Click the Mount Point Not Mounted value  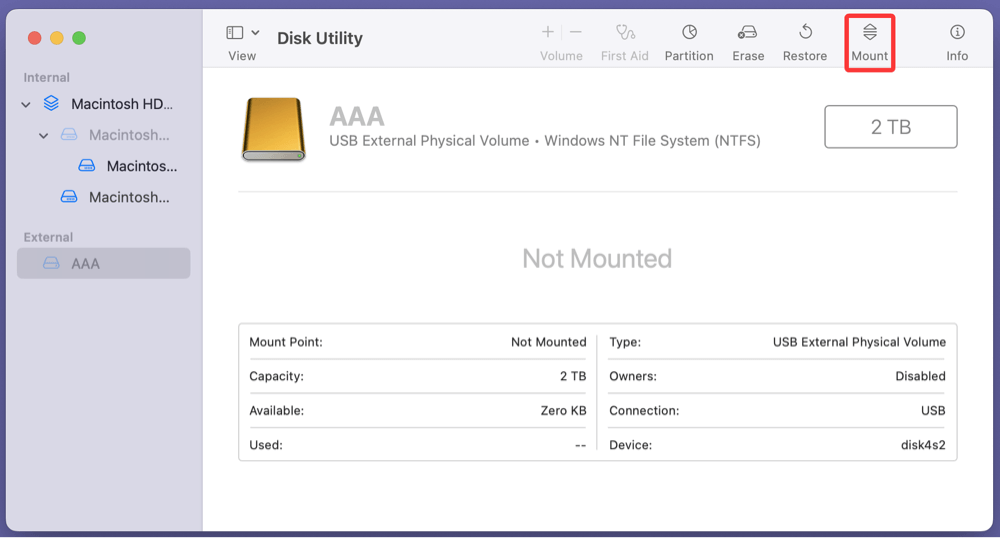548,342
